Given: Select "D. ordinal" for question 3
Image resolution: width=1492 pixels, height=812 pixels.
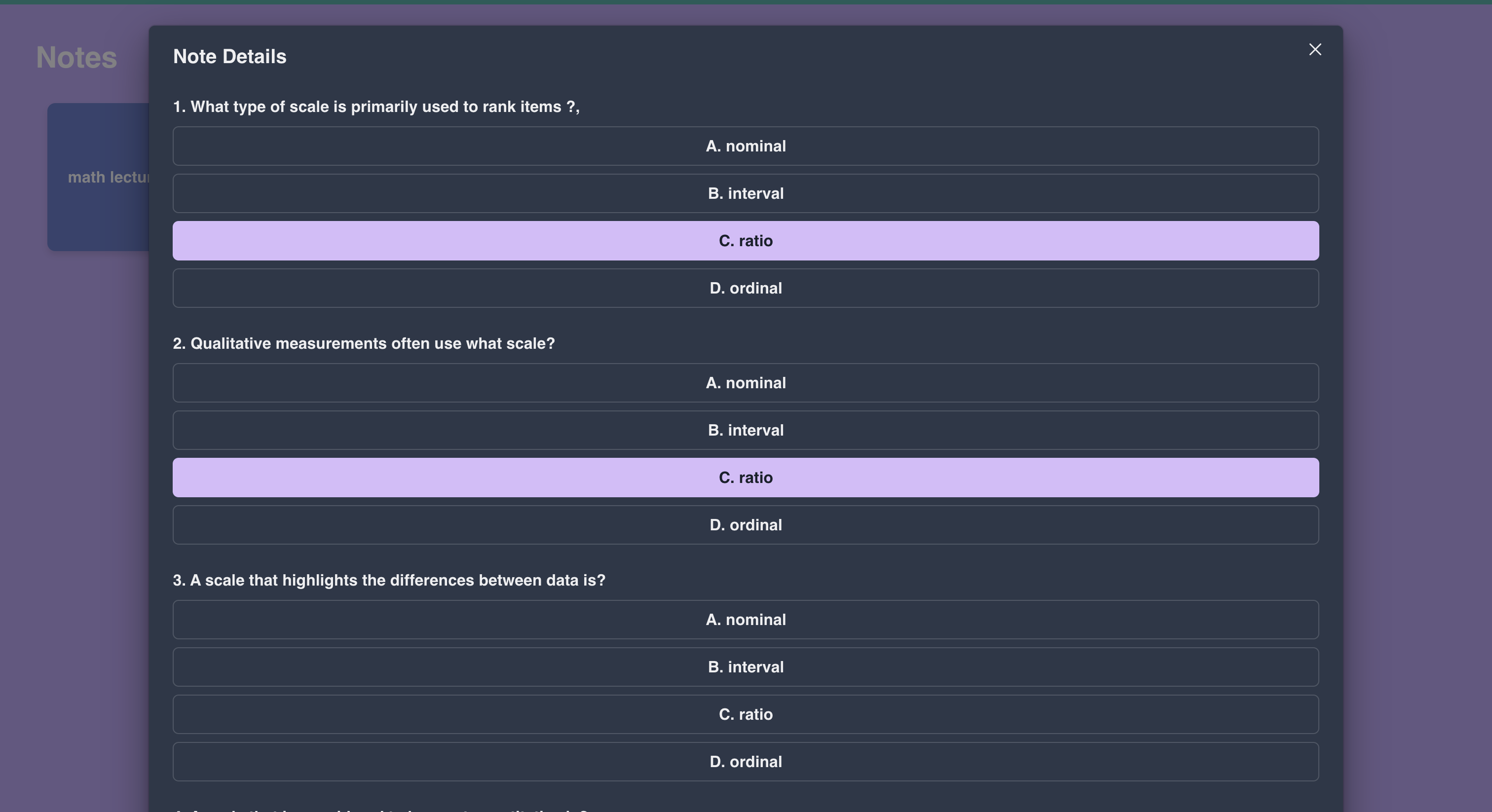Looking at the screenshot, I should (x=746, y=762).
